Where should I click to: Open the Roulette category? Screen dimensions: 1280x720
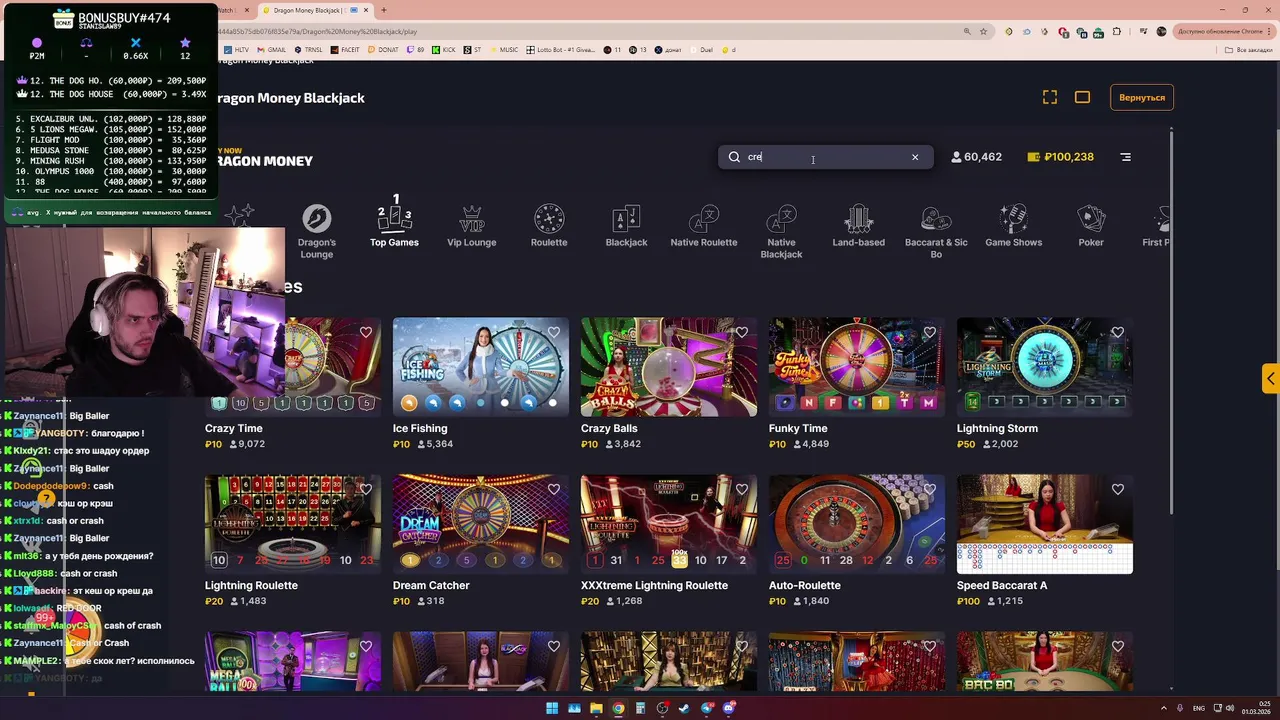(549, 226)
